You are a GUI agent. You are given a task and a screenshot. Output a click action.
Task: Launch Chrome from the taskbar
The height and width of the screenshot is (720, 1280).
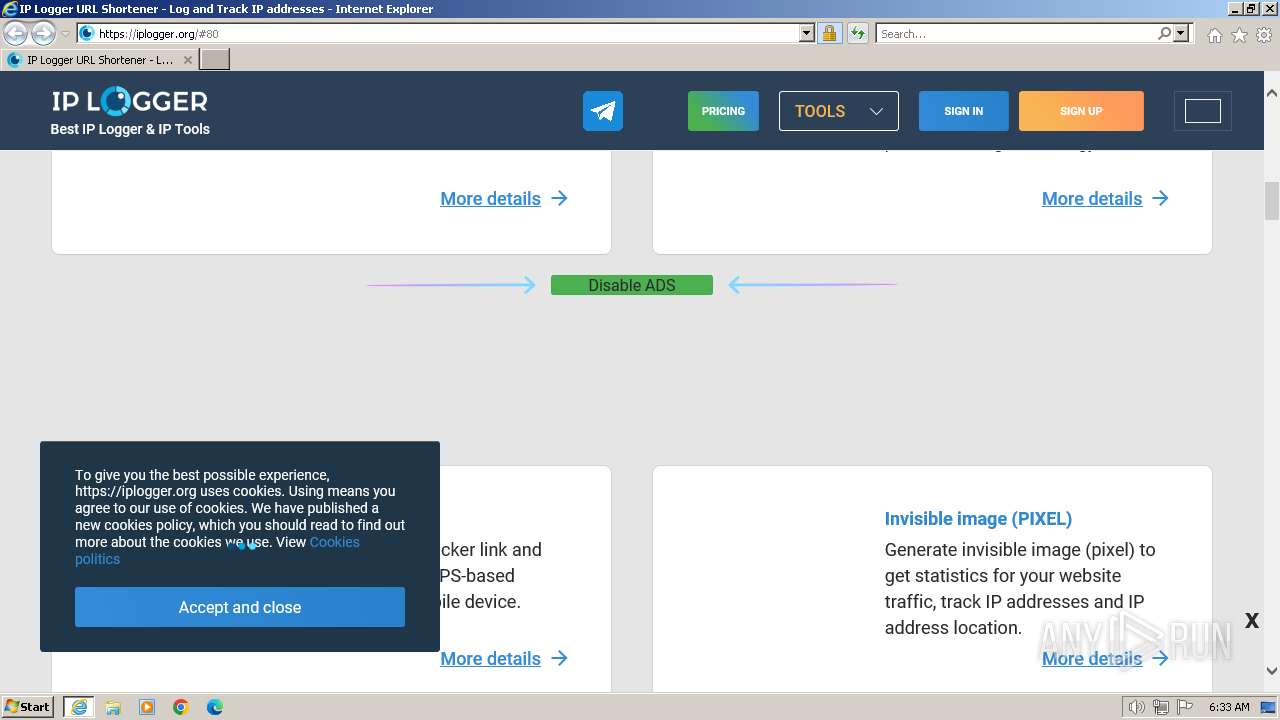coord(181,707)
